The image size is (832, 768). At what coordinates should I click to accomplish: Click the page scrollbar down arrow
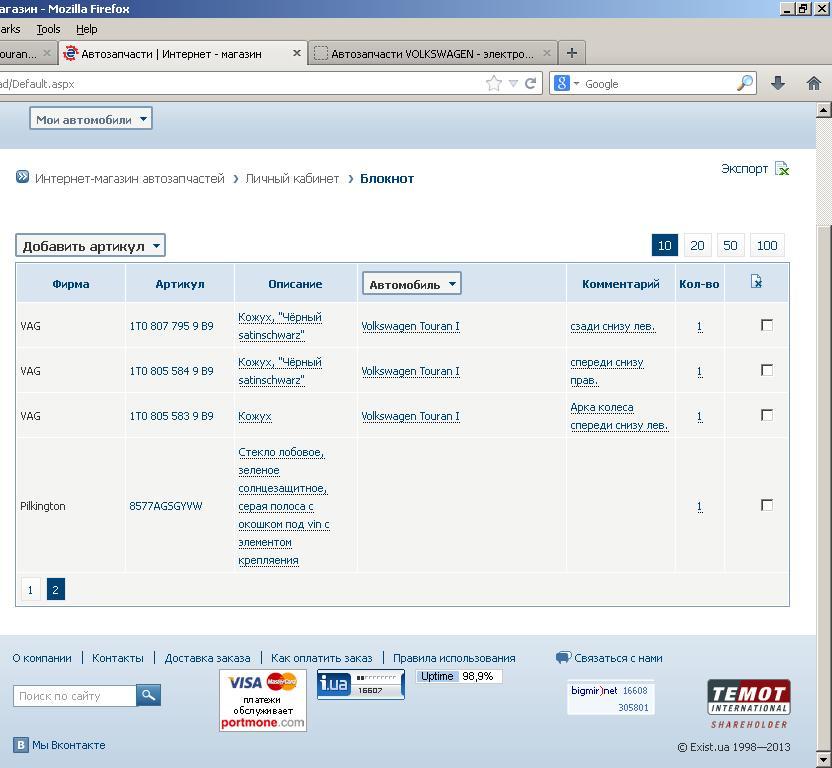[823, 760]
